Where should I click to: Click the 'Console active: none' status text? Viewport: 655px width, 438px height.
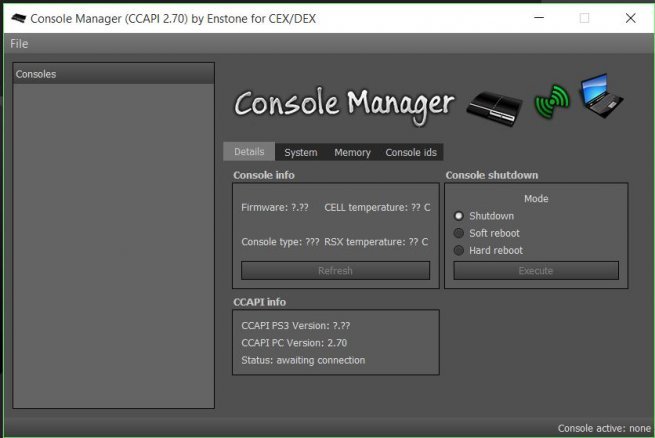tap(603, 428)
